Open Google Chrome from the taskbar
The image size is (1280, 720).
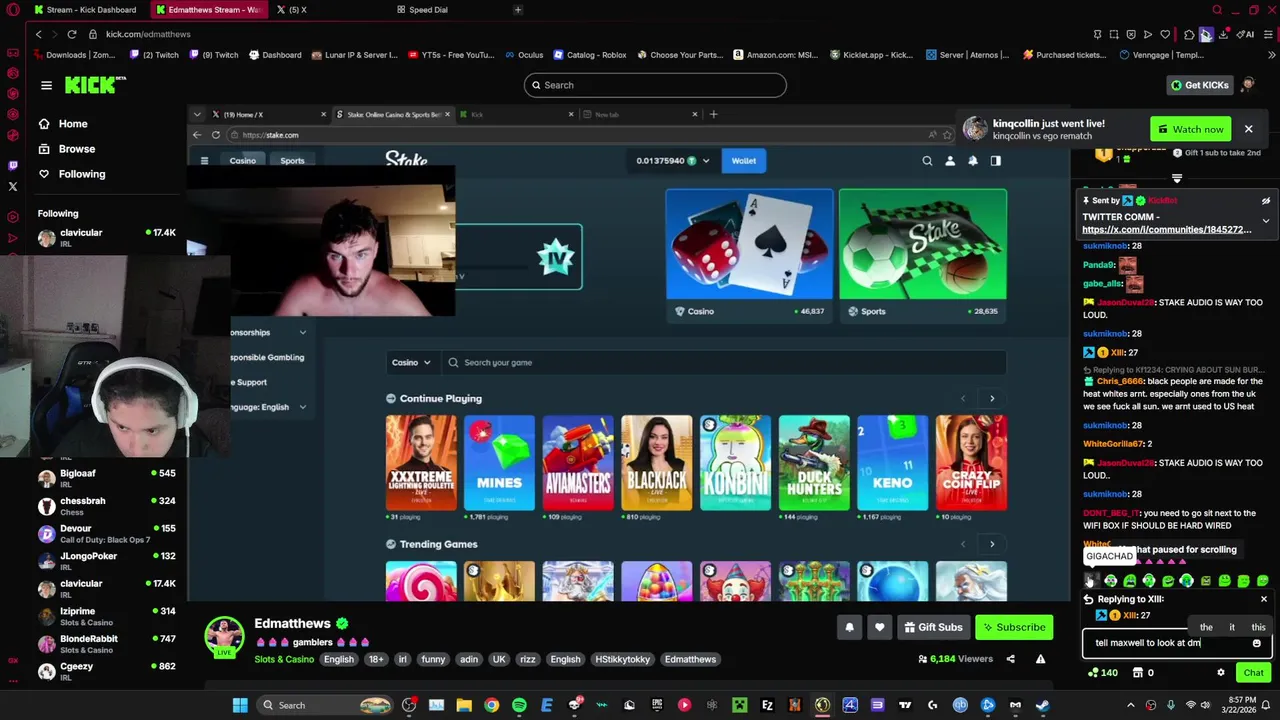click(492, 705)
